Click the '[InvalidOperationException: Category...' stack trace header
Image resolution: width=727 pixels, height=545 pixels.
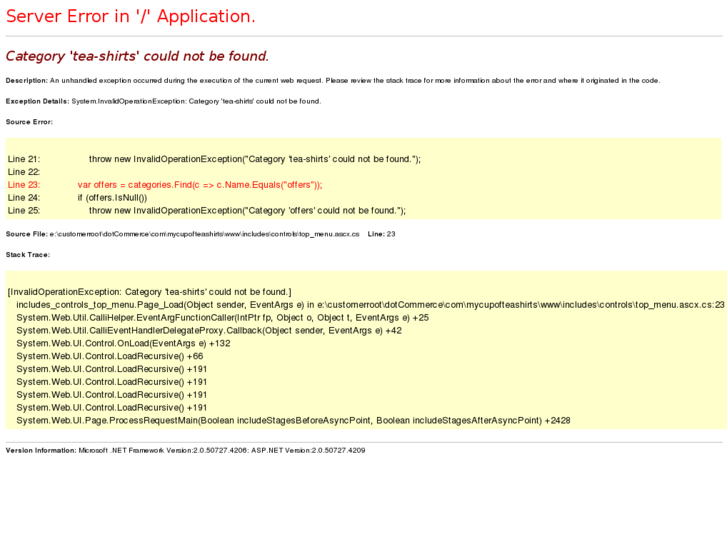pyautogui.click(x=149, y=292)
